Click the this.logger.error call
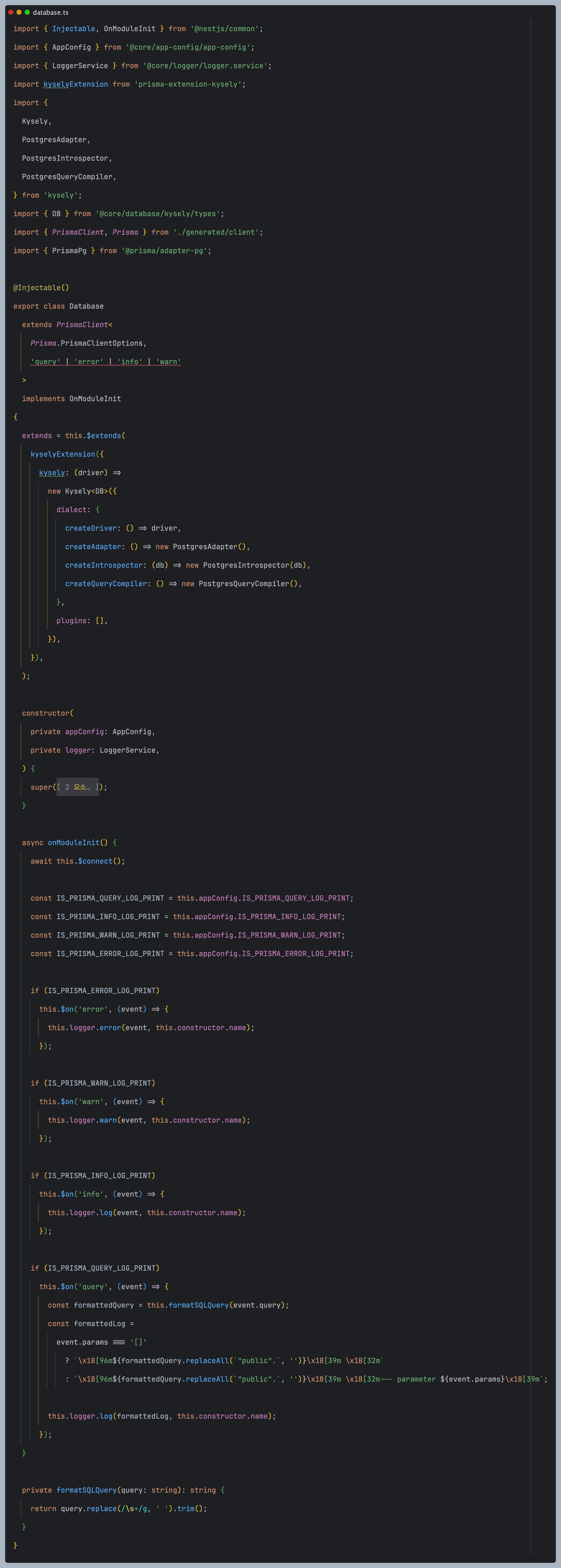Screen dimensions: 561x1568 click(152, 1027)
